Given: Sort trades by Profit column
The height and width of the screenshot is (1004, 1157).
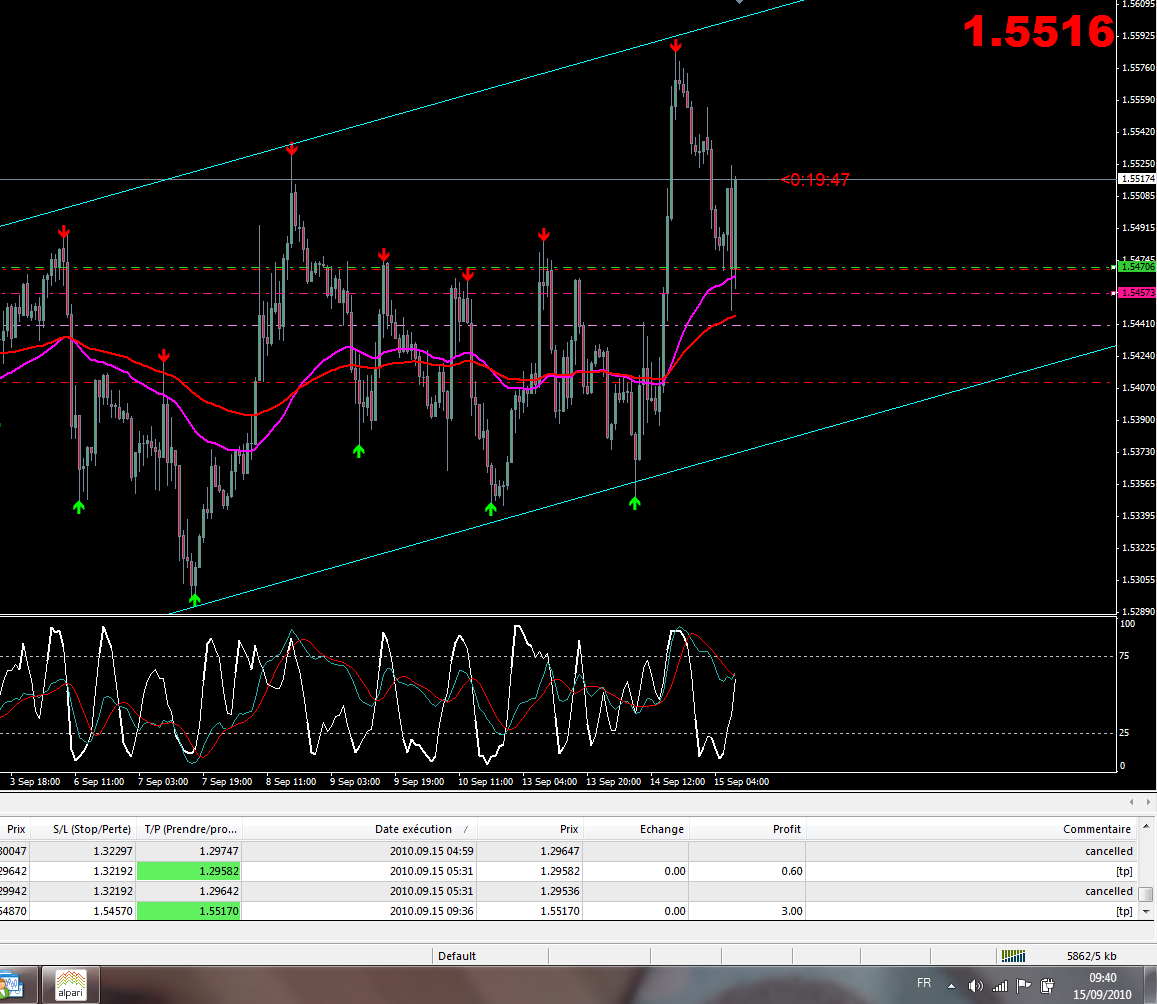Looking at the screenshot, I should click(x=786, y=829).
